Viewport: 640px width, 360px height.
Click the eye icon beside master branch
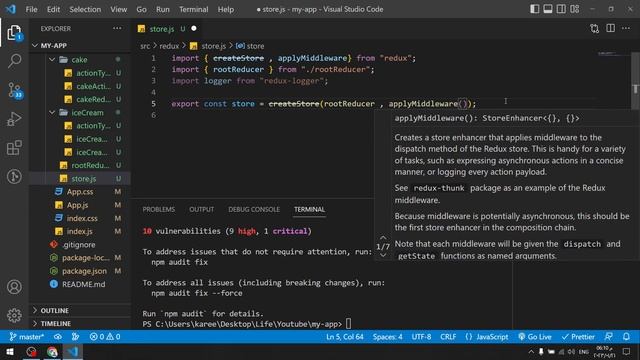tap(58, 337)
